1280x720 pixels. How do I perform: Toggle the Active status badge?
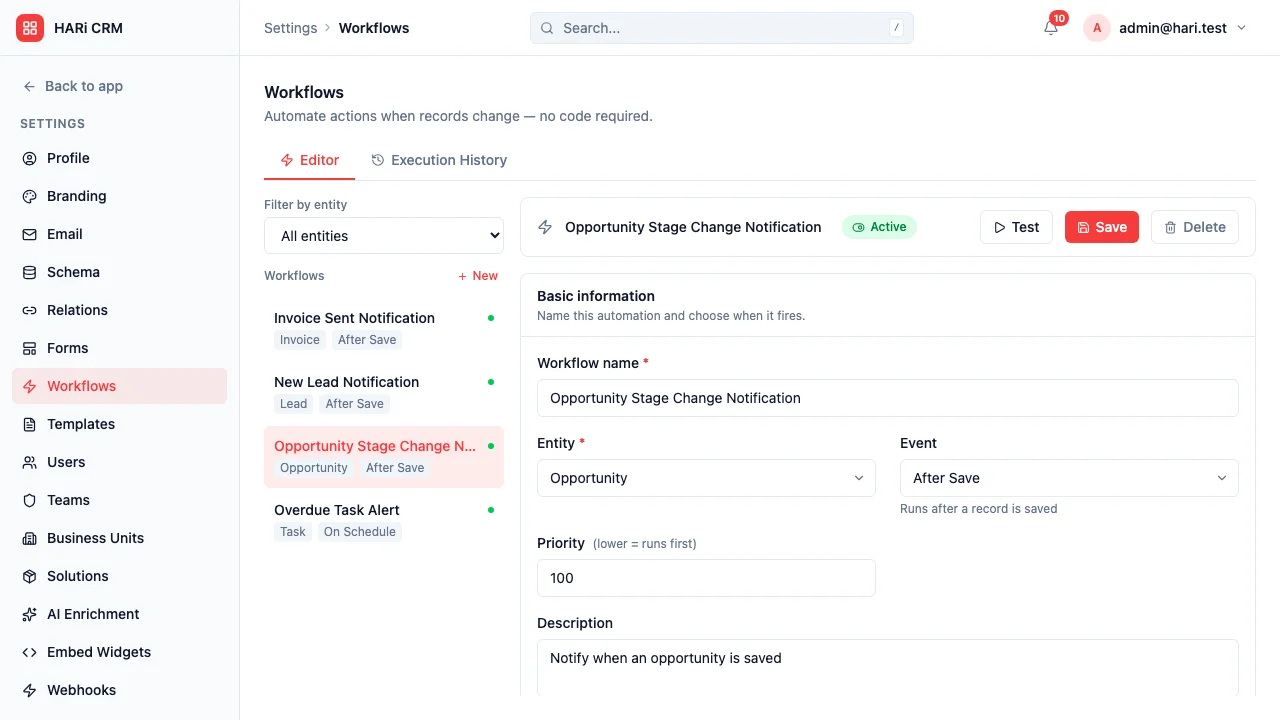pos(879,227)
